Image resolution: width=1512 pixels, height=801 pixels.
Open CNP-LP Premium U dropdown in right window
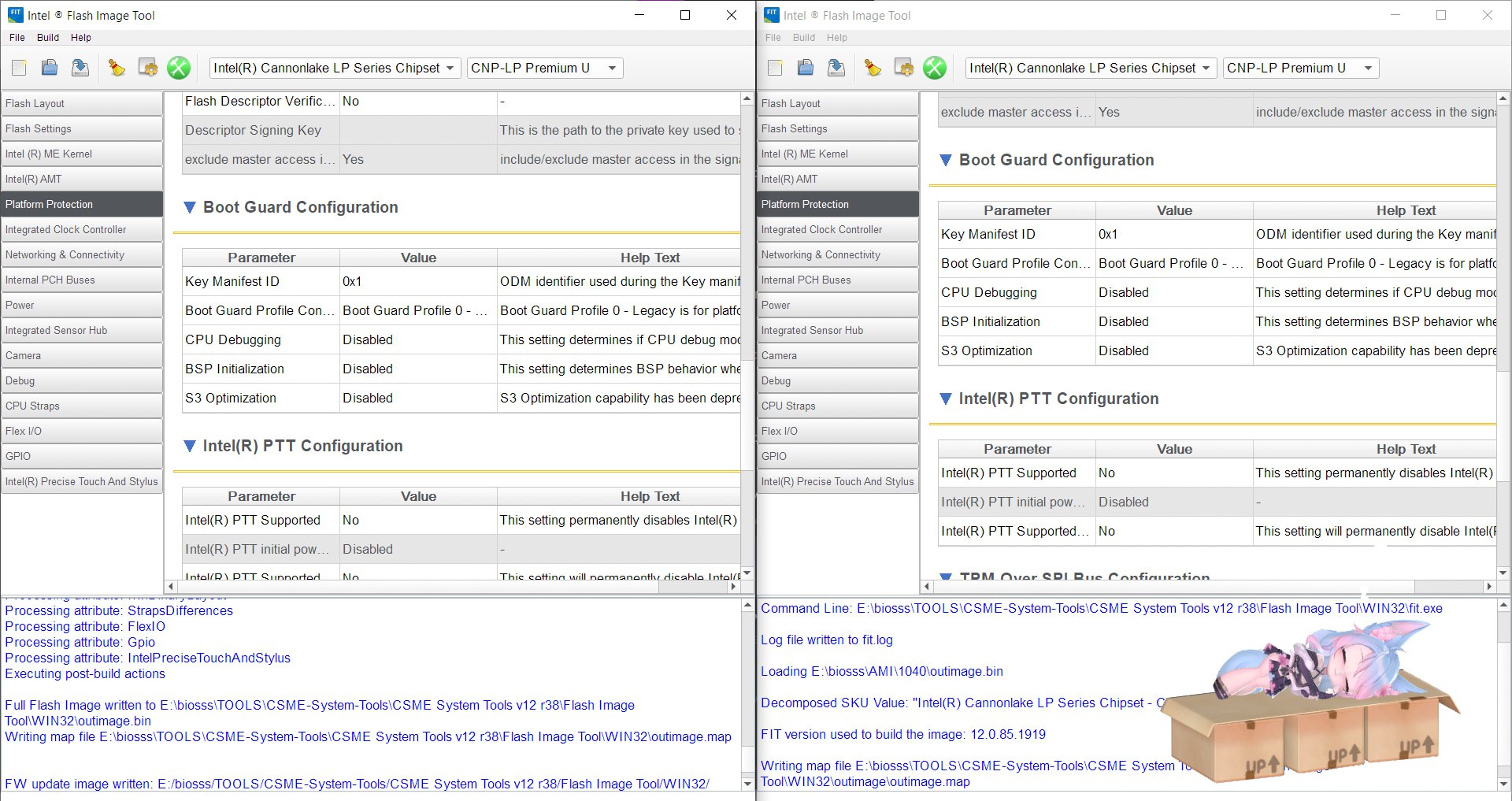click(x=1301, y=68)
